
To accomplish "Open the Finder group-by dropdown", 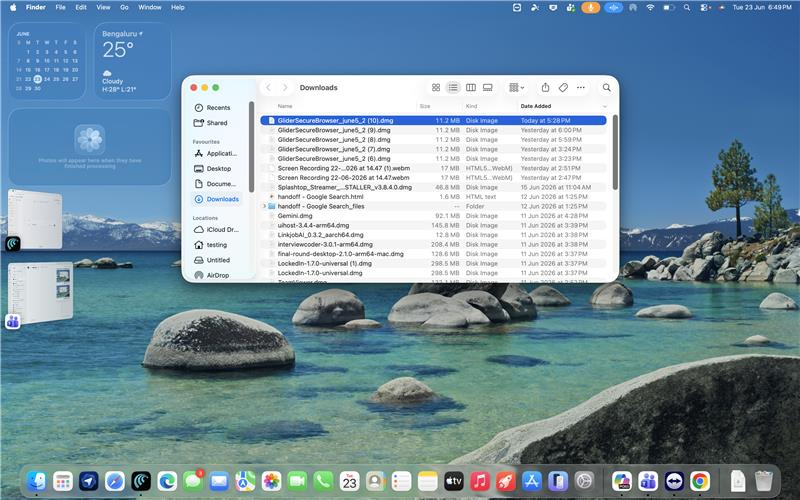I will coord(516,88).
